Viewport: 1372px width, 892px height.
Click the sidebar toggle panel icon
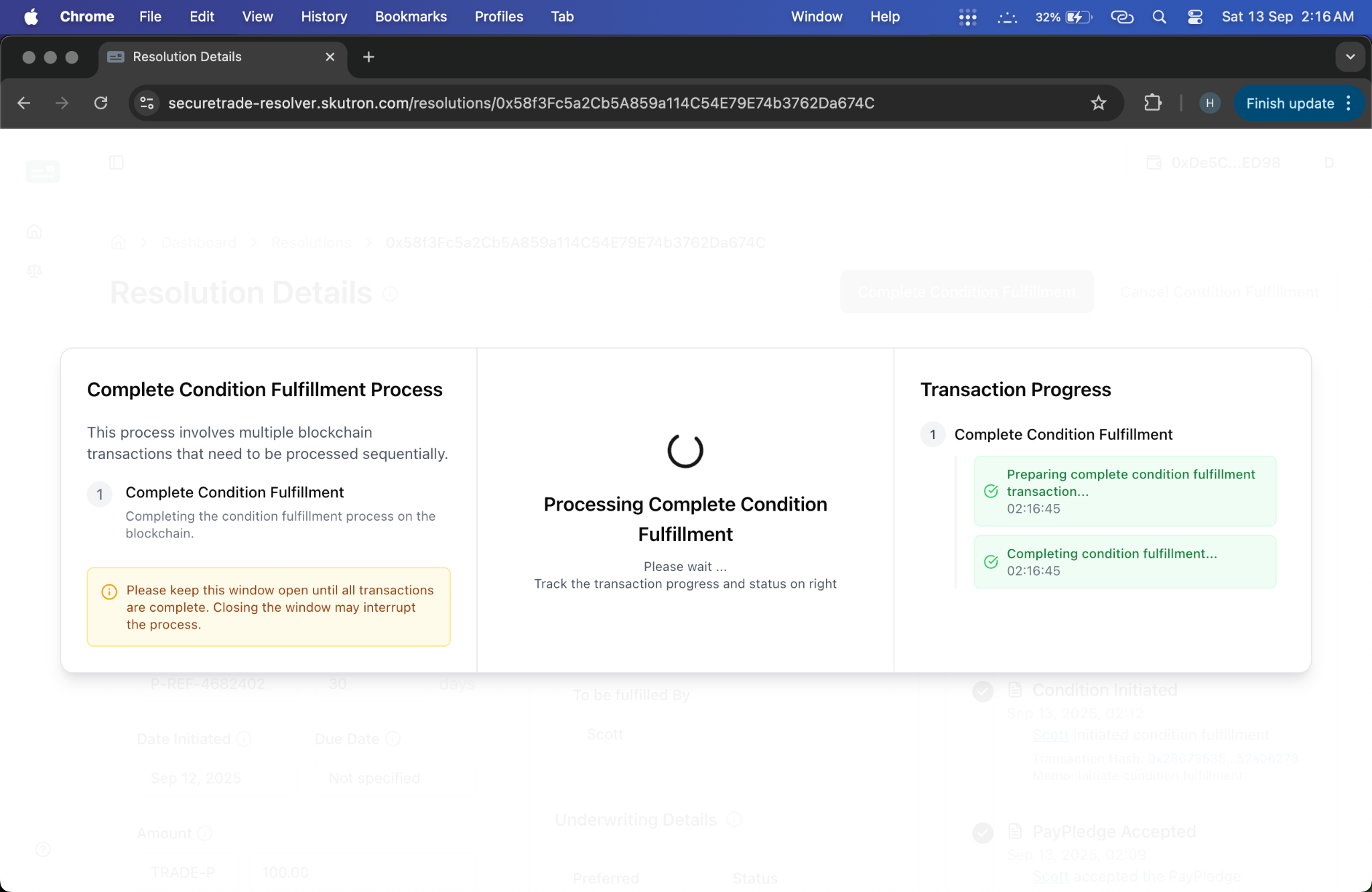coord(116,163)
